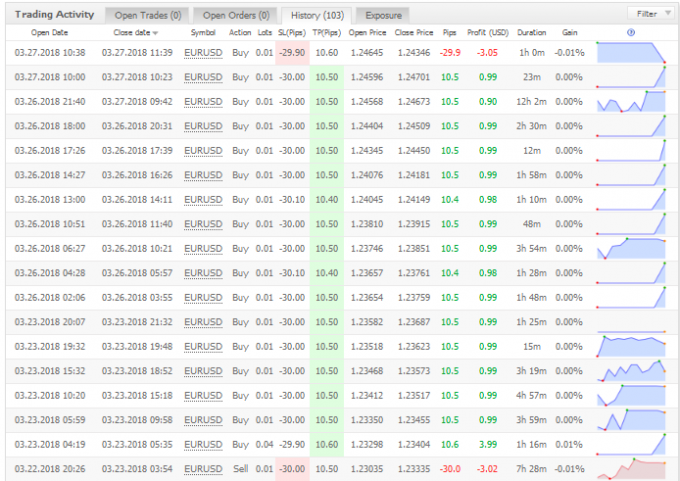The height and width of the screenshot is (481, 680).
Task: Switch to Open Orders (0) tab
Action: coord(236,16)
